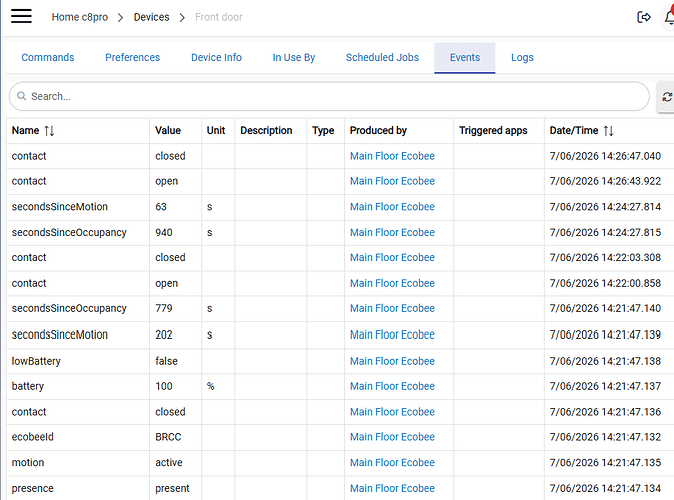Click the logout icon in header
The height and width of the screenshot is (500, 674).
pyautogui.click(x=643, y=17)
